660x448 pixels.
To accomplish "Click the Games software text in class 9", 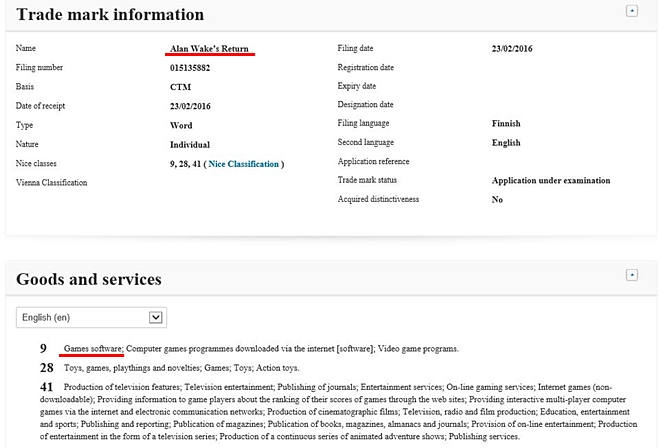I will [x=93, y=349].
